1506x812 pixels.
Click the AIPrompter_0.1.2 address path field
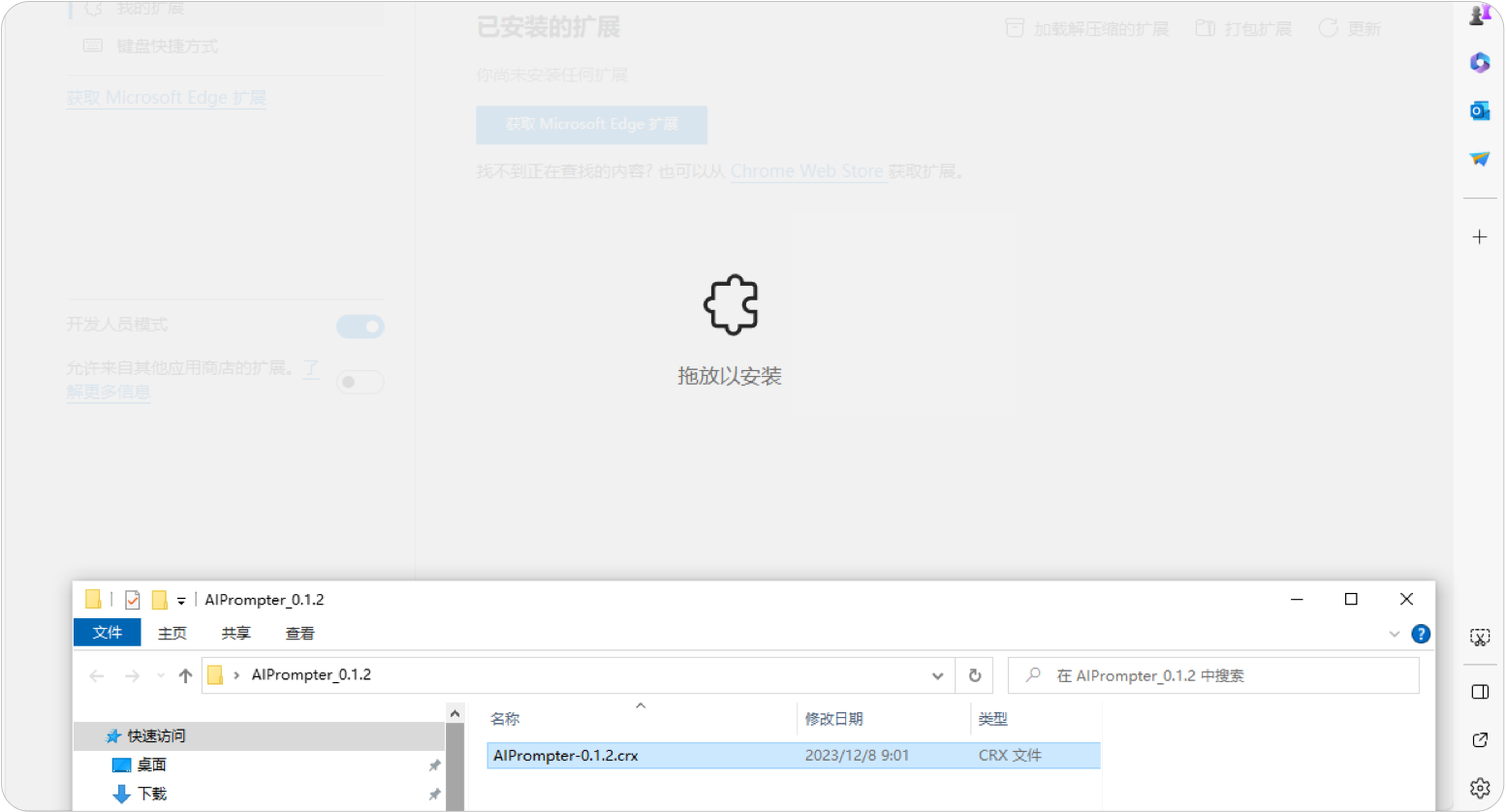pyautogui.click(x=579, y=675)
